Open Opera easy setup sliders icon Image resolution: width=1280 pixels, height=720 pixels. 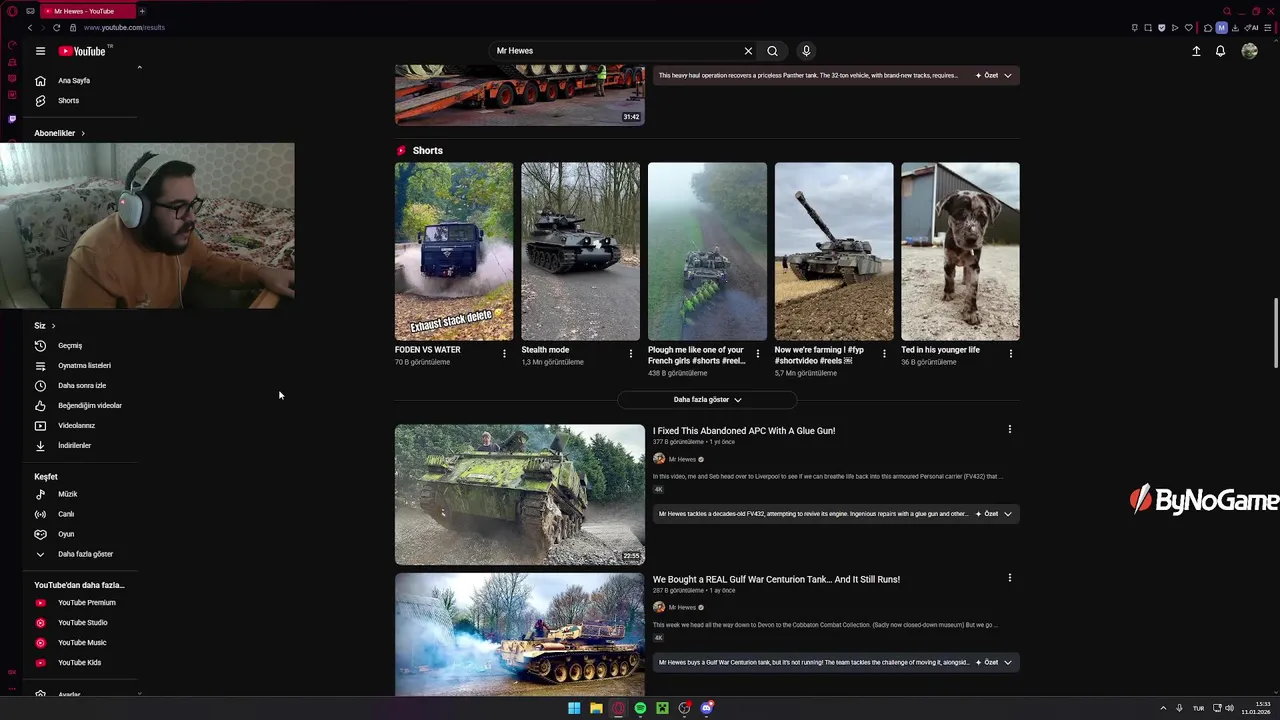pyautogui.click(x=1268, y=28)
